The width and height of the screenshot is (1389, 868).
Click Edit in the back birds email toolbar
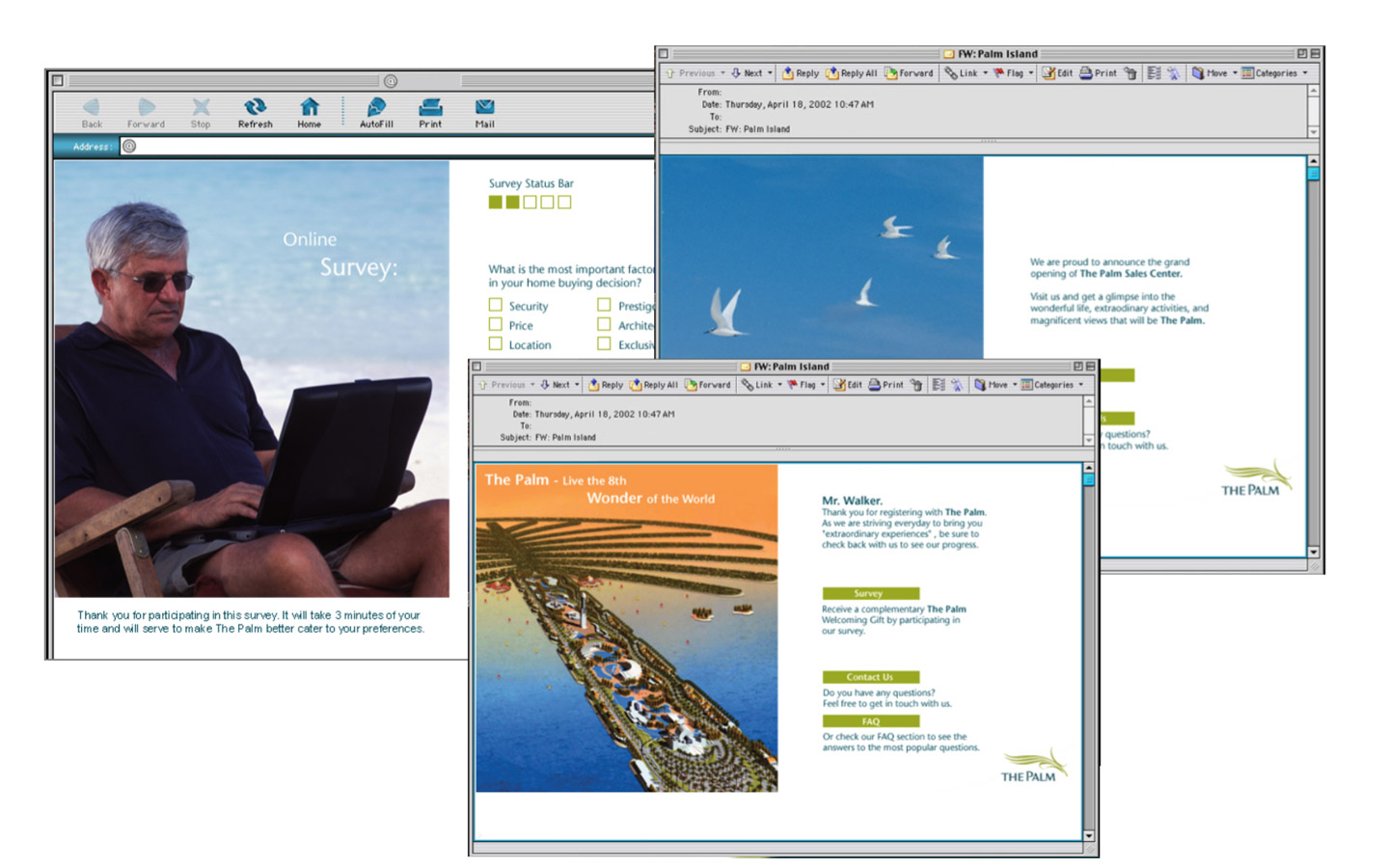tap(1057, 73)
